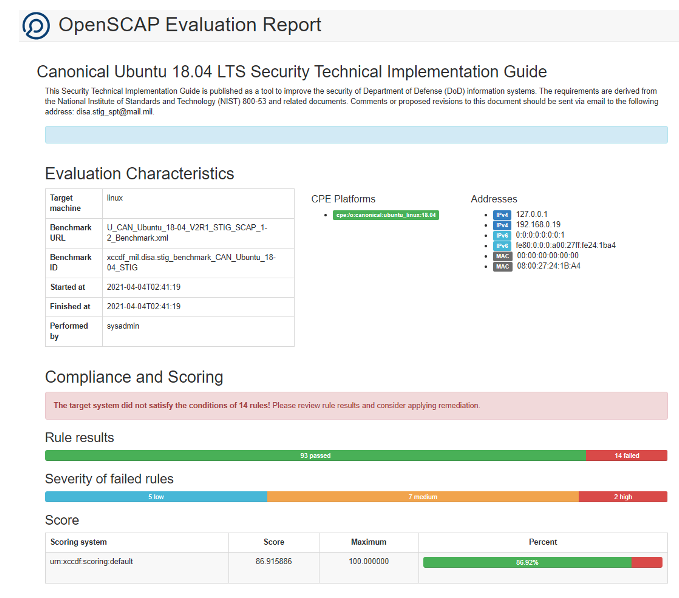Click the Benchmark URL value cell
Image resolution: width=679 pixels, height=598 pixels.
point(198,233)
